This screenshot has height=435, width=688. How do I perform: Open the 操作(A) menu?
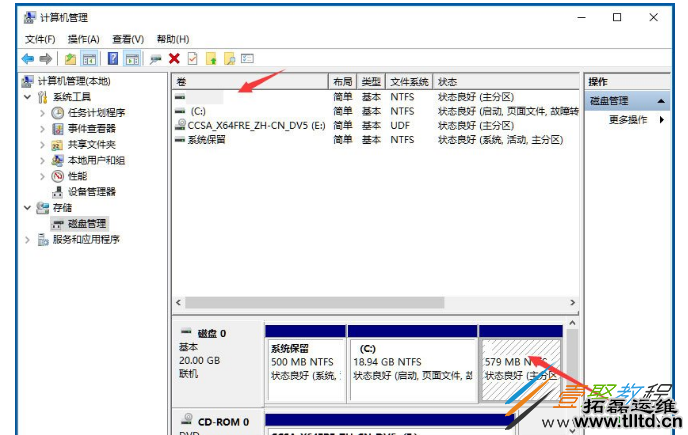pos(83,40)
